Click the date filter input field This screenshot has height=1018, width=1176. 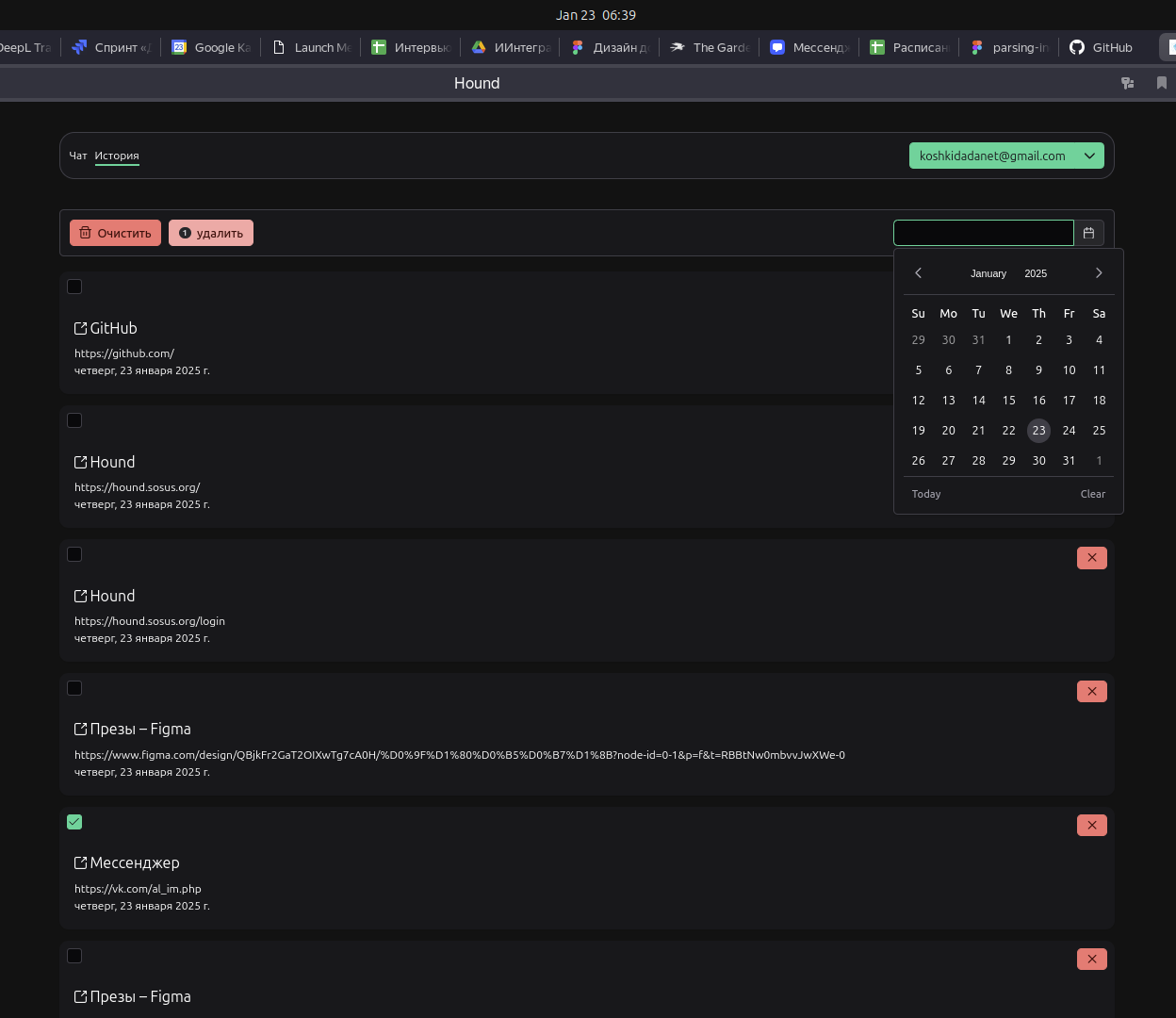tap(984, 233)
